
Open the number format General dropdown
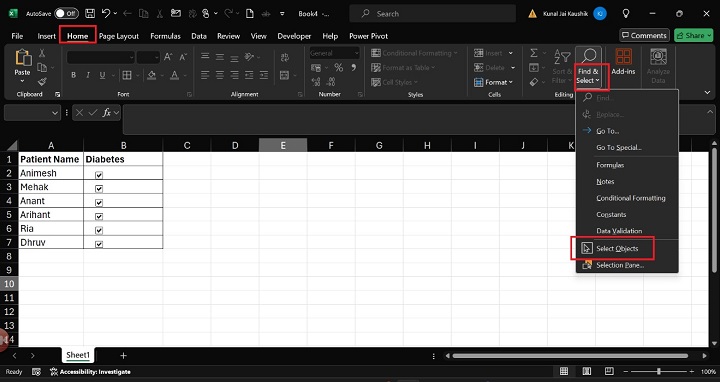coord(356,53)
